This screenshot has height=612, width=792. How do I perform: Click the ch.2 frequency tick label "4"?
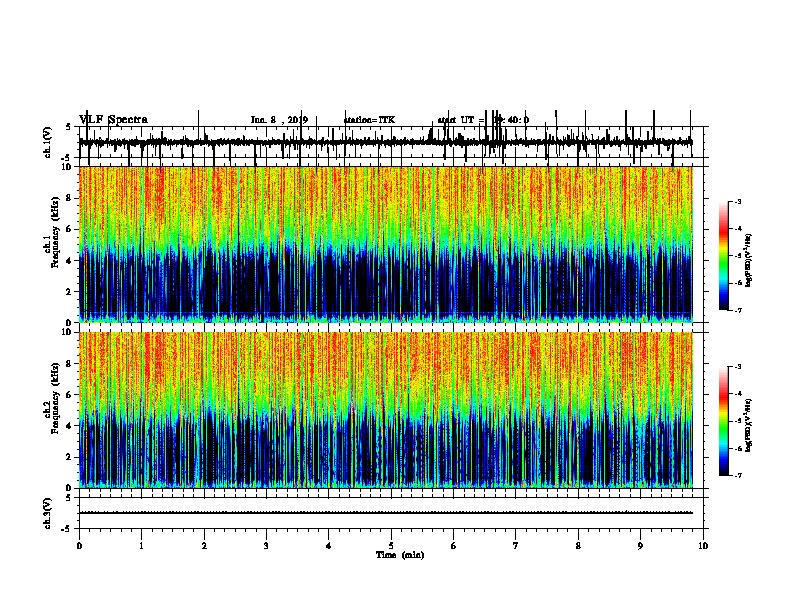click(x=69, y=426)
